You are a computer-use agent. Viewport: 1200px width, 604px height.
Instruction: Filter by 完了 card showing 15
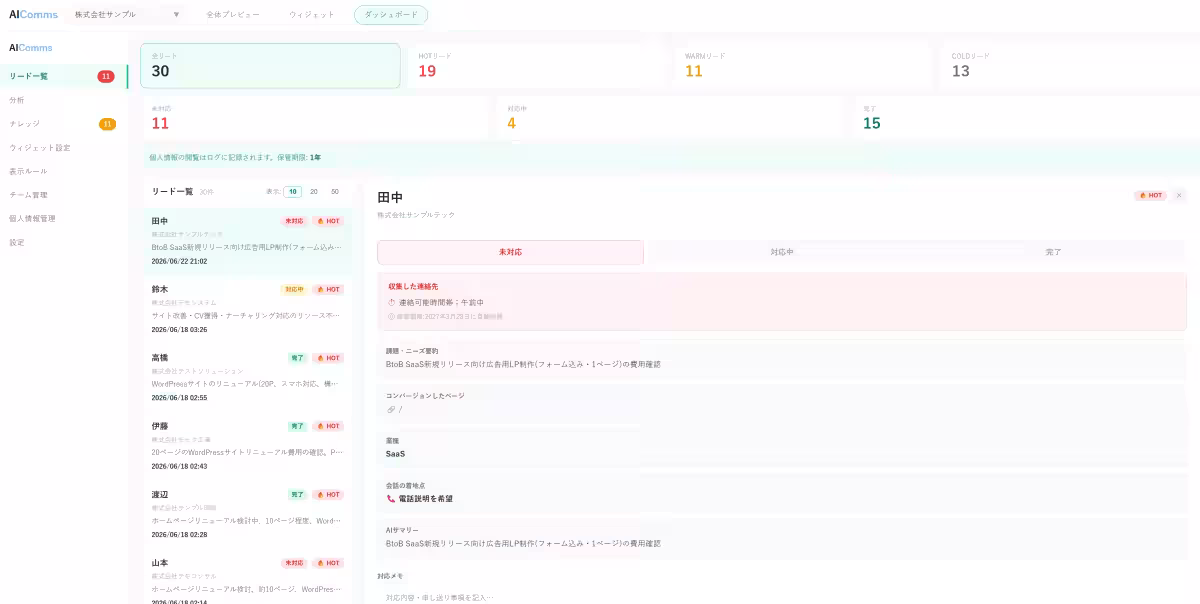(x=1026, y=118)
